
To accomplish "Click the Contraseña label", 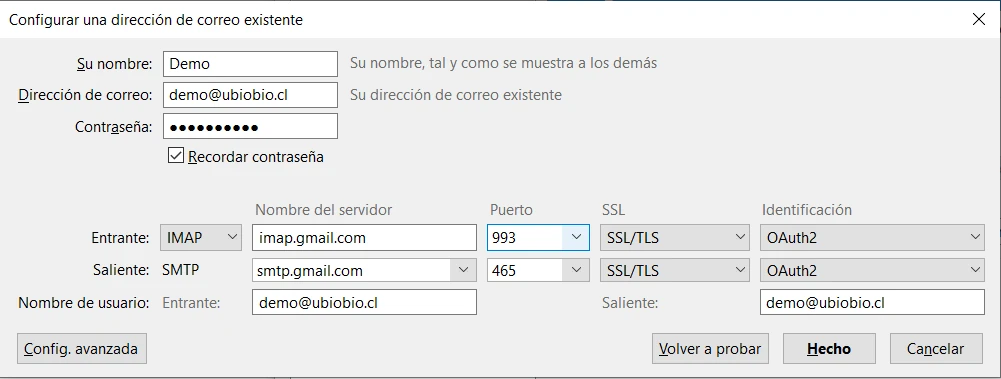I will (x=114, y=127).
